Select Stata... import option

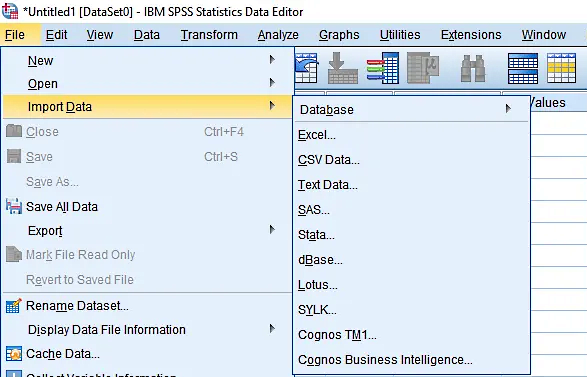pyautogui.click(x=411, y=235)
